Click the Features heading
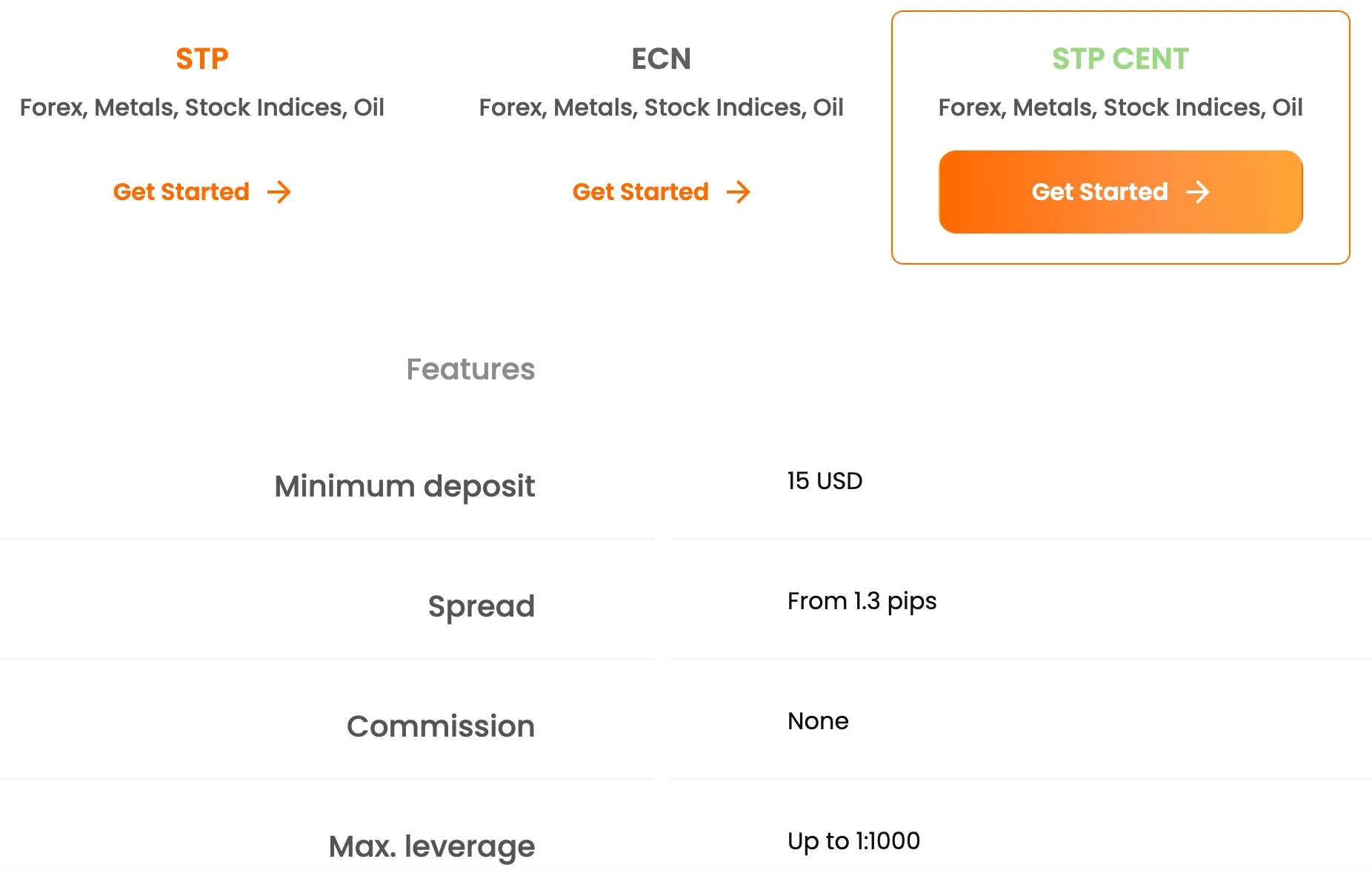This screenshot has width=1372, height=873. [470, 369]
